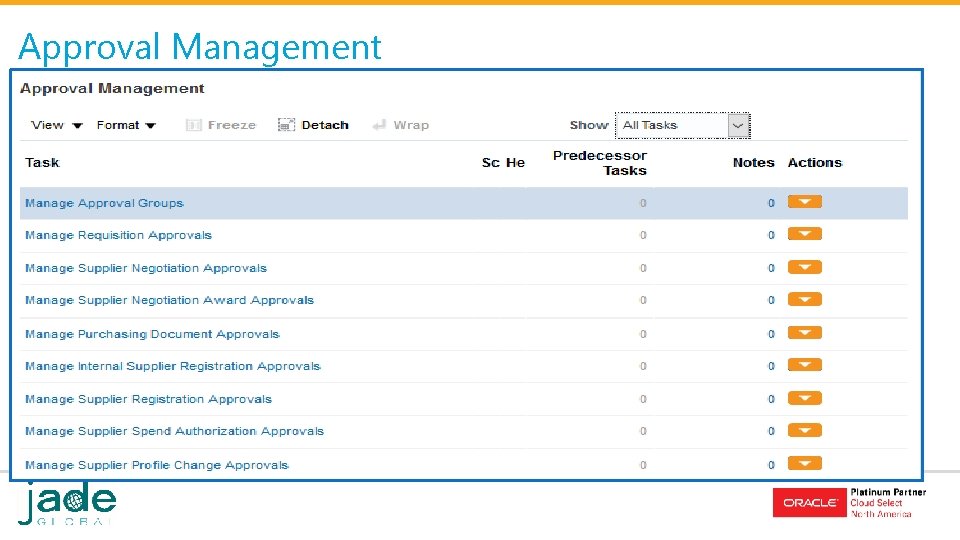Expand actions for Manage Supplier Registration Approvals
Screen dimensions: 960x540
pos(804,399)
